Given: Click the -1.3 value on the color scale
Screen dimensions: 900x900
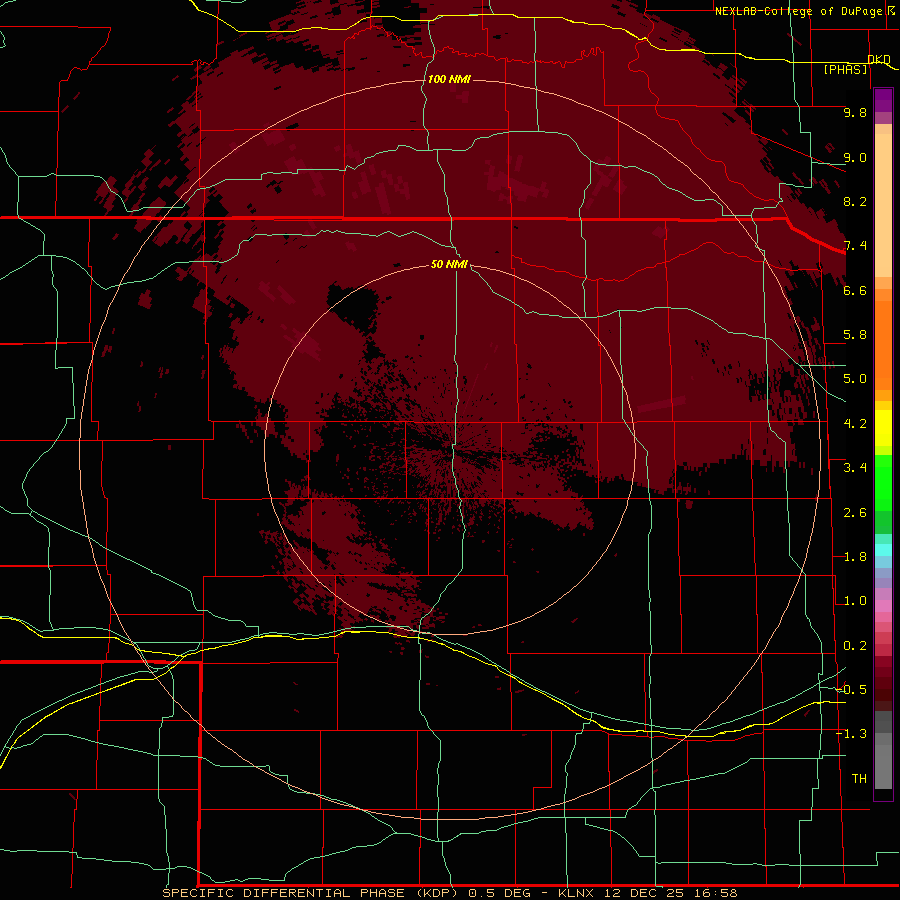Looking at the screenshot, I should (851, 734).
